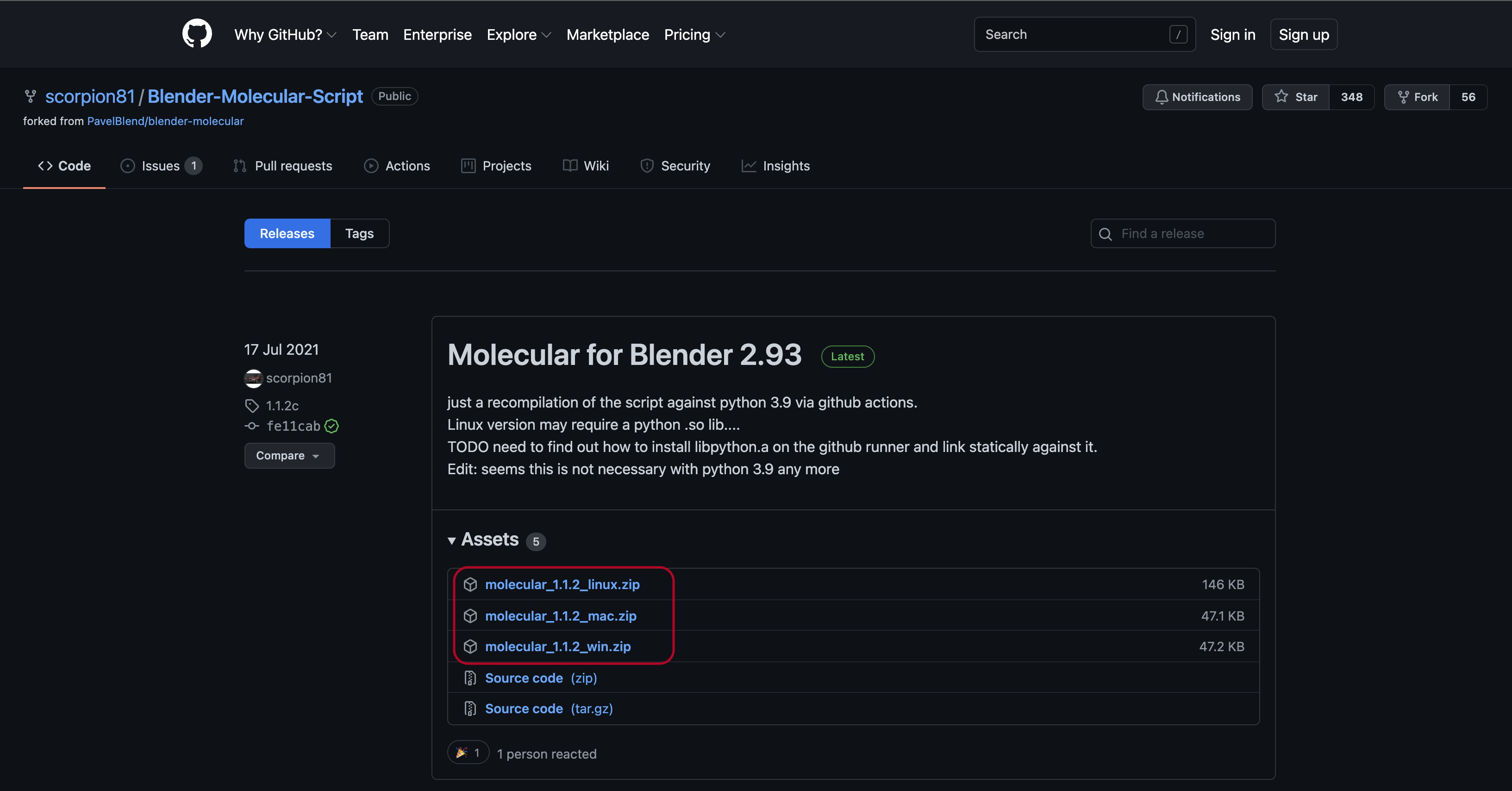
Task: Click the celebration emoji reaction
Action: (462, 753)
